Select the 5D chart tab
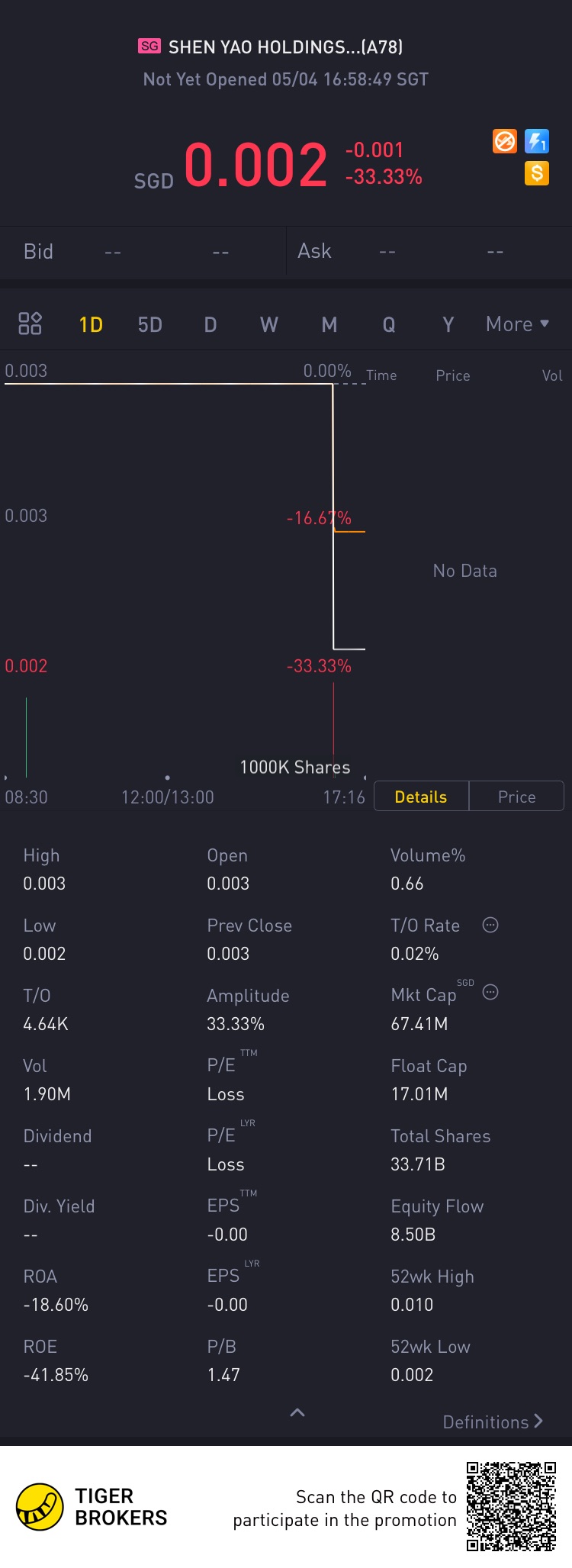 coord(150,325)
